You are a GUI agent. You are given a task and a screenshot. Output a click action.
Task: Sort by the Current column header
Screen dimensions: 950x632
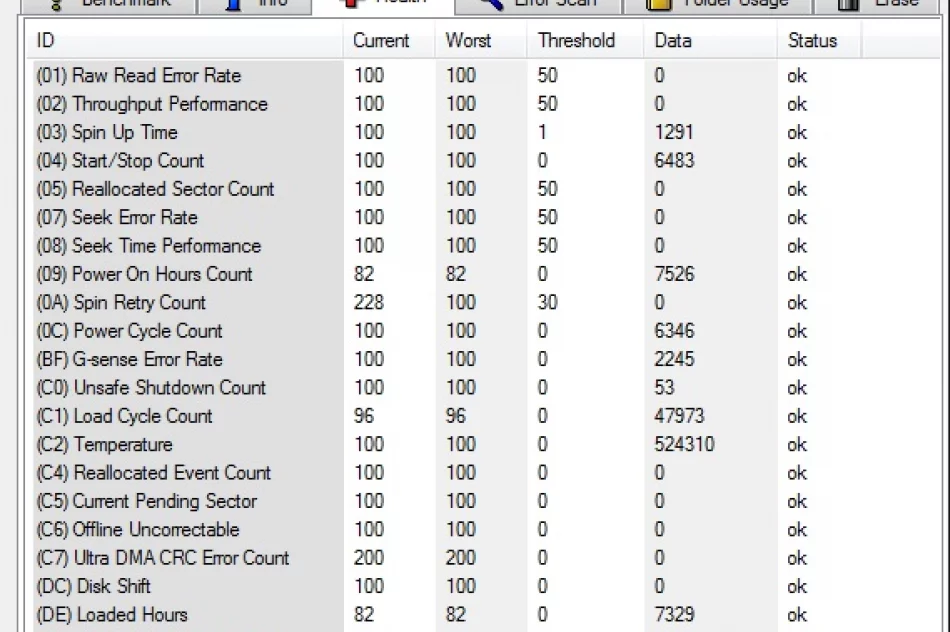pos(381,41)
